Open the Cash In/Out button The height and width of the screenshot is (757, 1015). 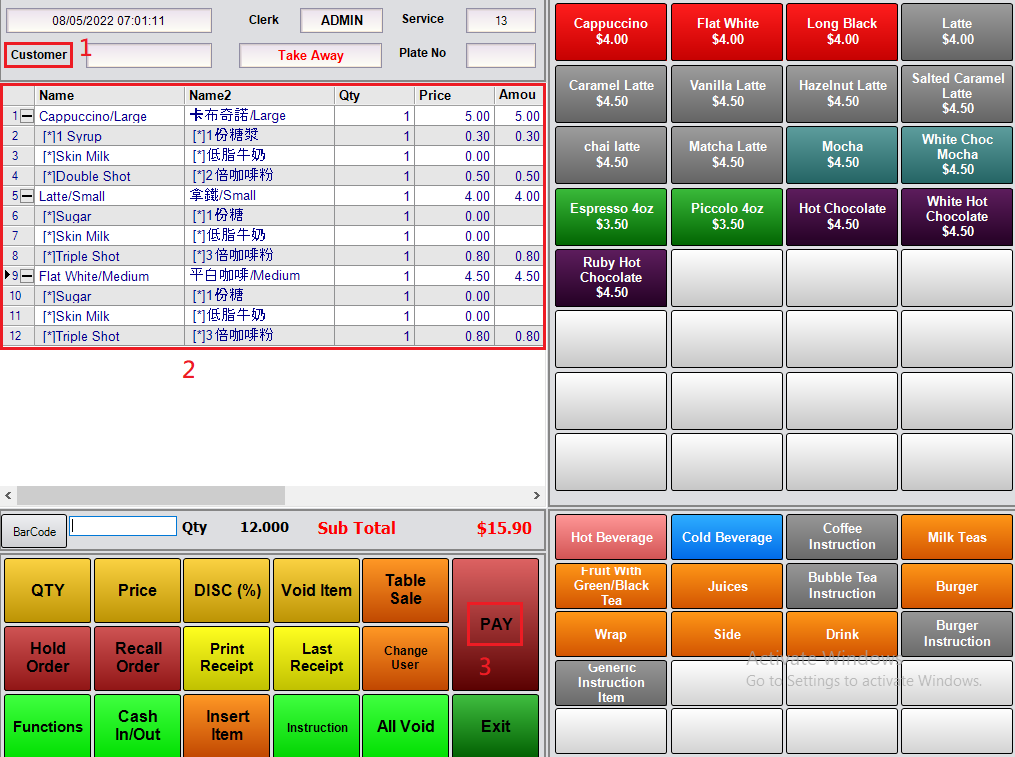(137, 726)
